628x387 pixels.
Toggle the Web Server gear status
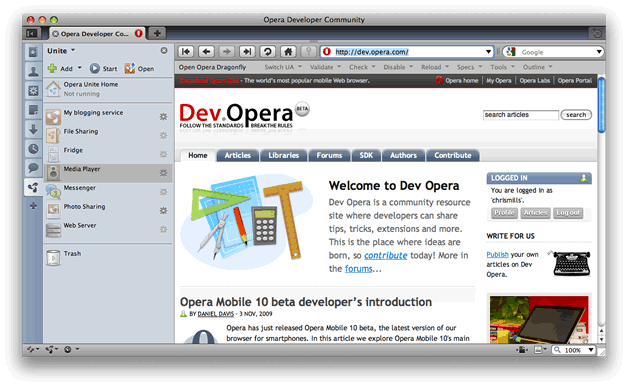click(x=163, y=230)
